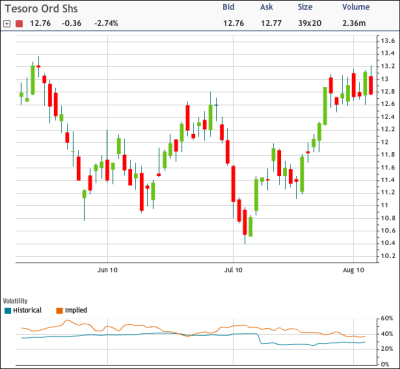400x369 pixels.
Task: Select the Implied legend label
Action: (76, 310)
